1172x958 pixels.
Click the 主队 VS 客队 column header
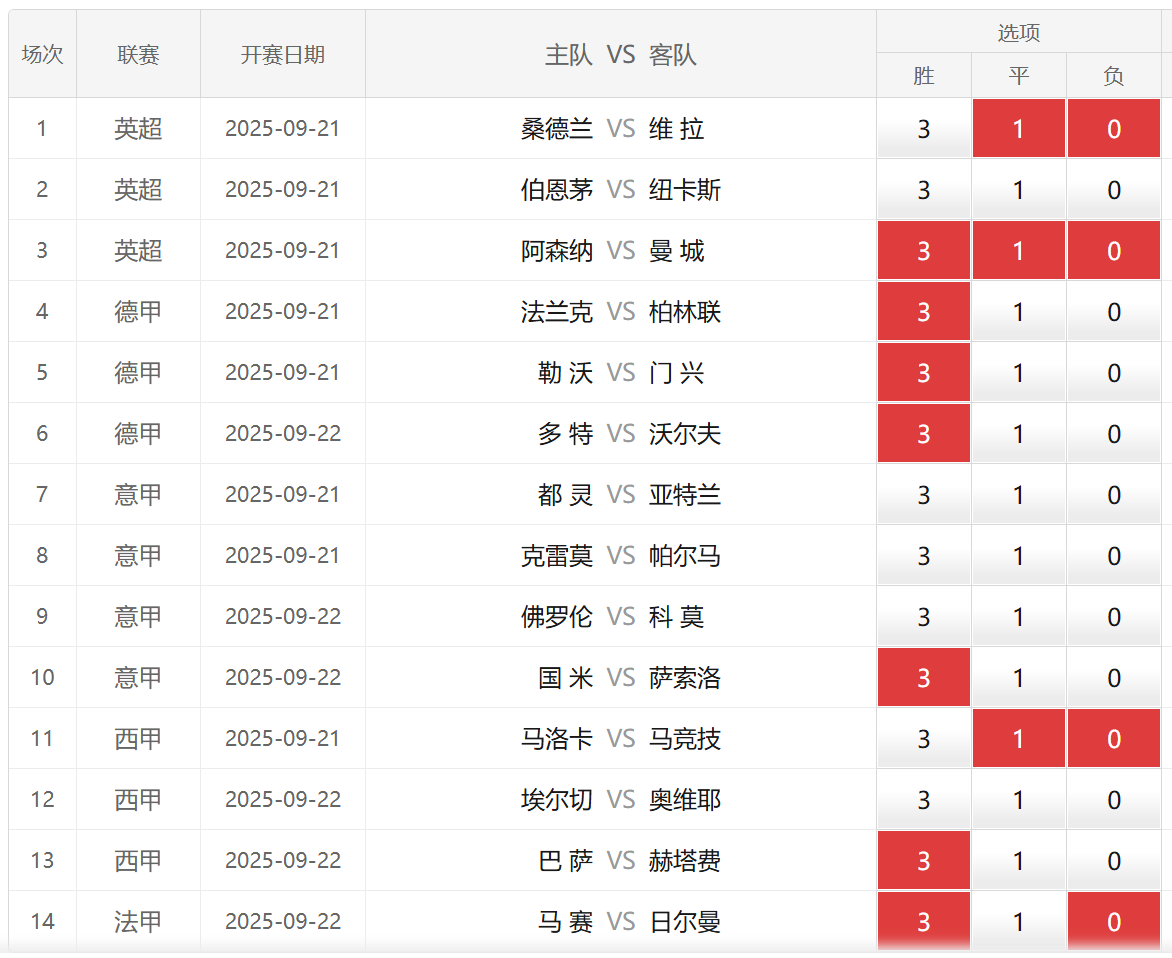coord(620,55)
